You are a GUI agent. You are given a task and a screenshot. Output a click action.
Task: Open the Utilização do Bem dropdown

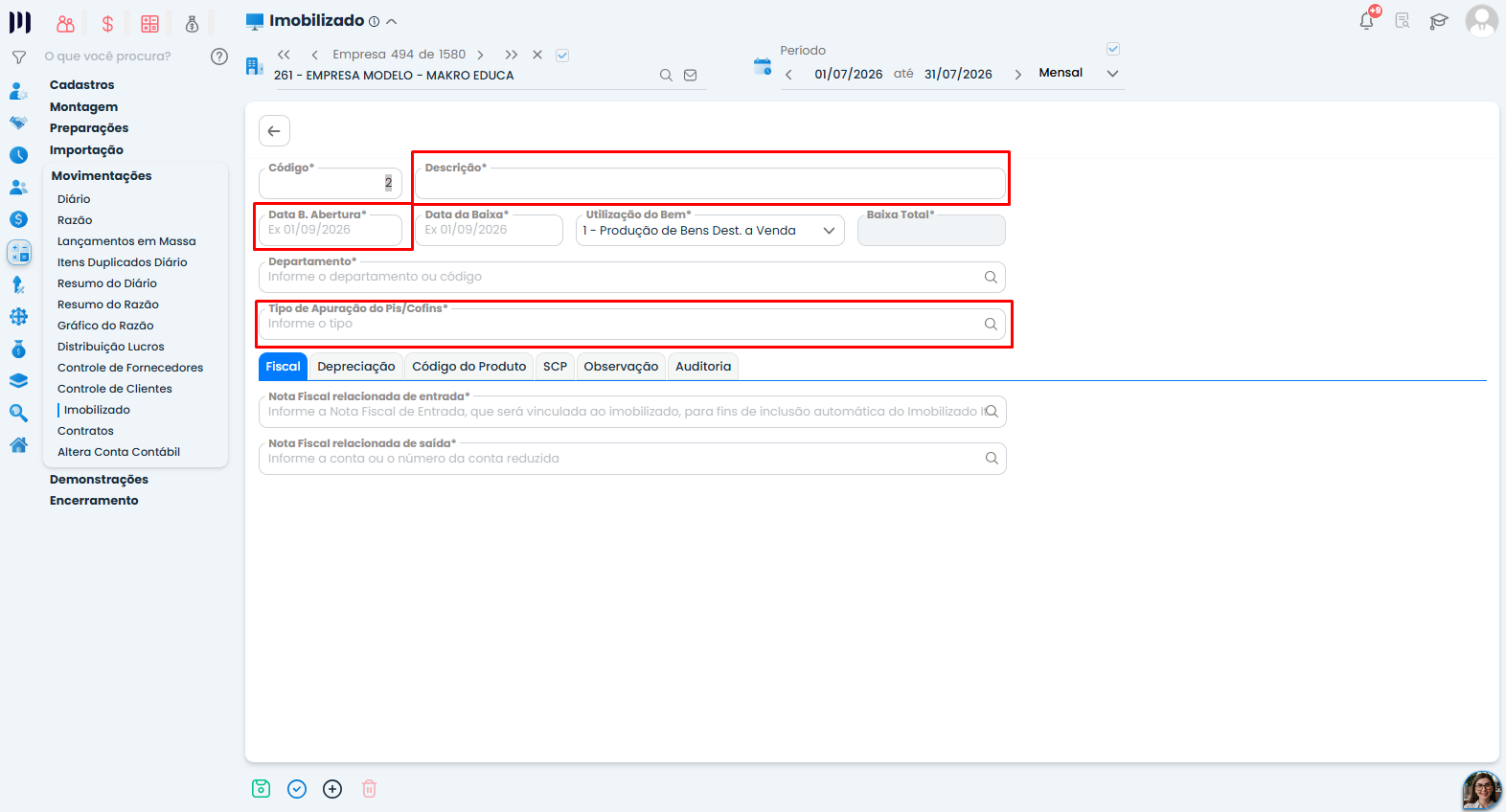pyautogui.click(x=710, y=231)
